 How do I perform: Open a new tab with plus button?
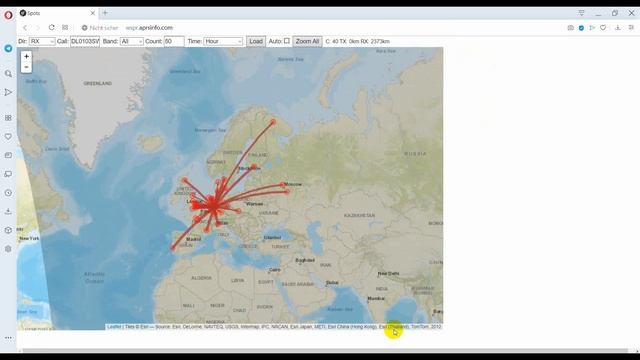point(105,13)
